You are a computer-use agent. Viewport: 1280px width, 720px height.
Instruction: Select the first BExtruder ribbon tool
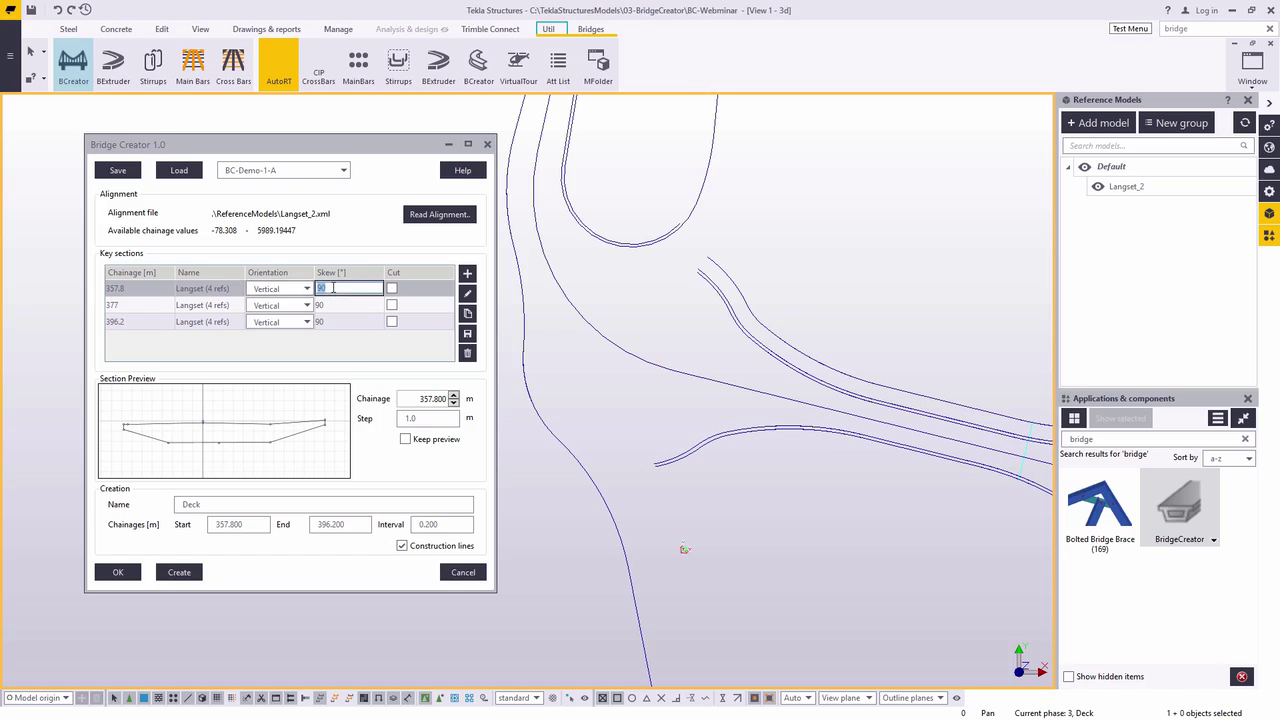[113, 65]
